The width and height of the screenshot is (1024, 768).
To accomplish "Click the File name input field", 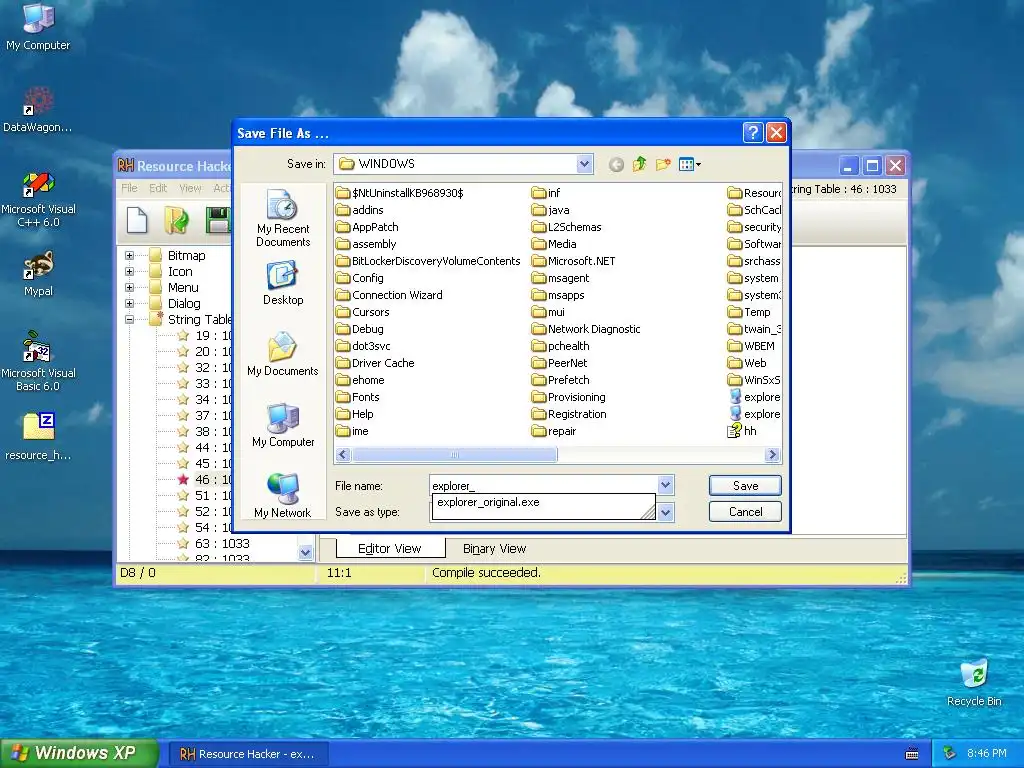I will point(543,485).
